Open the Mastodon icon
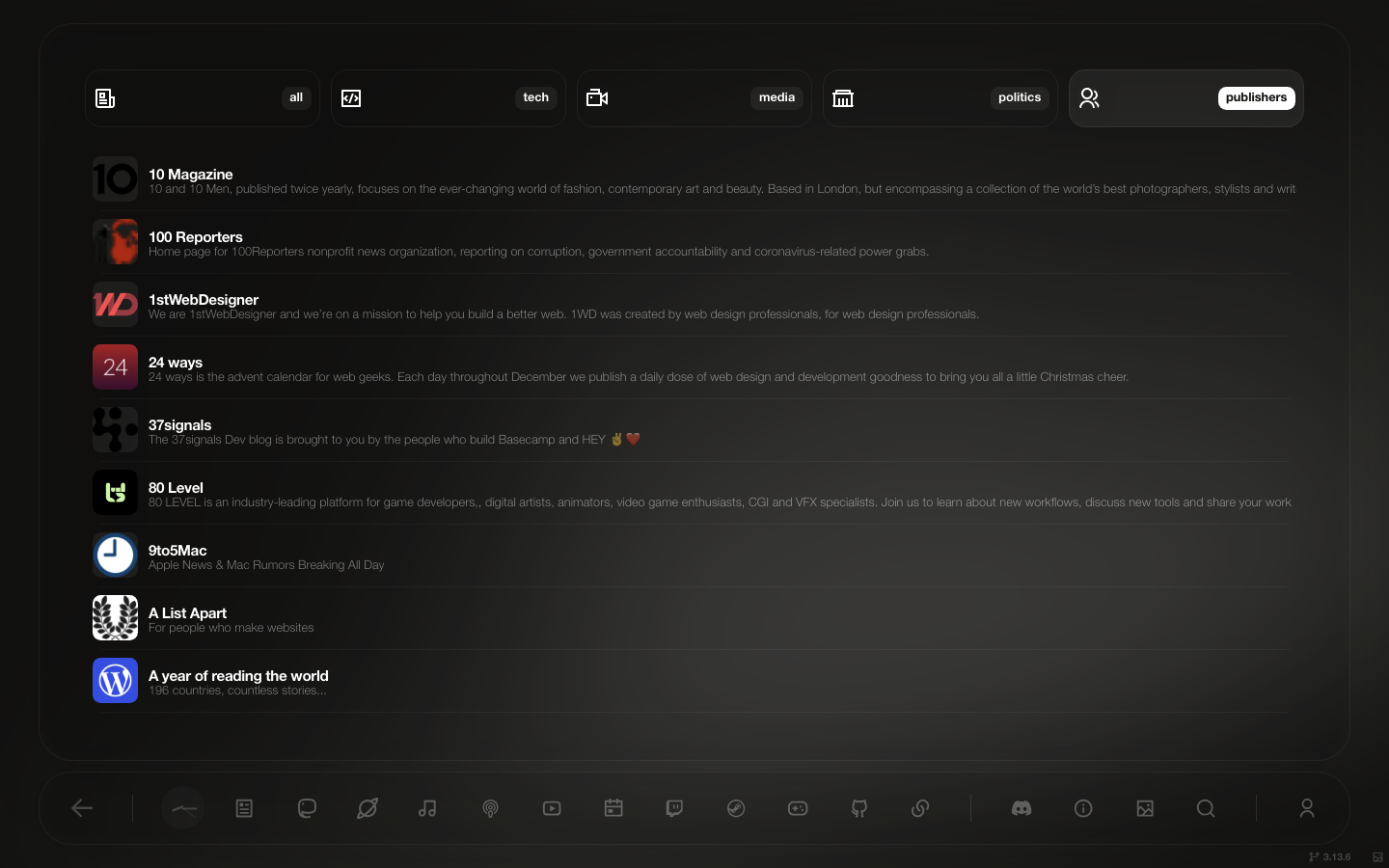The height and width of the screenshot is (868, 1389). pyautogui.click(x=307, y=808)
